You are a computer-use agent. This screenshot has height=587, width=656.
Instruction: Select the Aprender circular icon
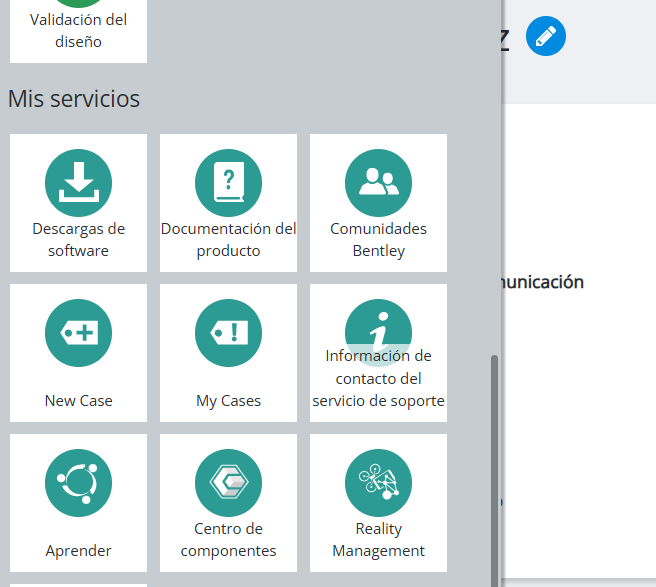(78, 483)
